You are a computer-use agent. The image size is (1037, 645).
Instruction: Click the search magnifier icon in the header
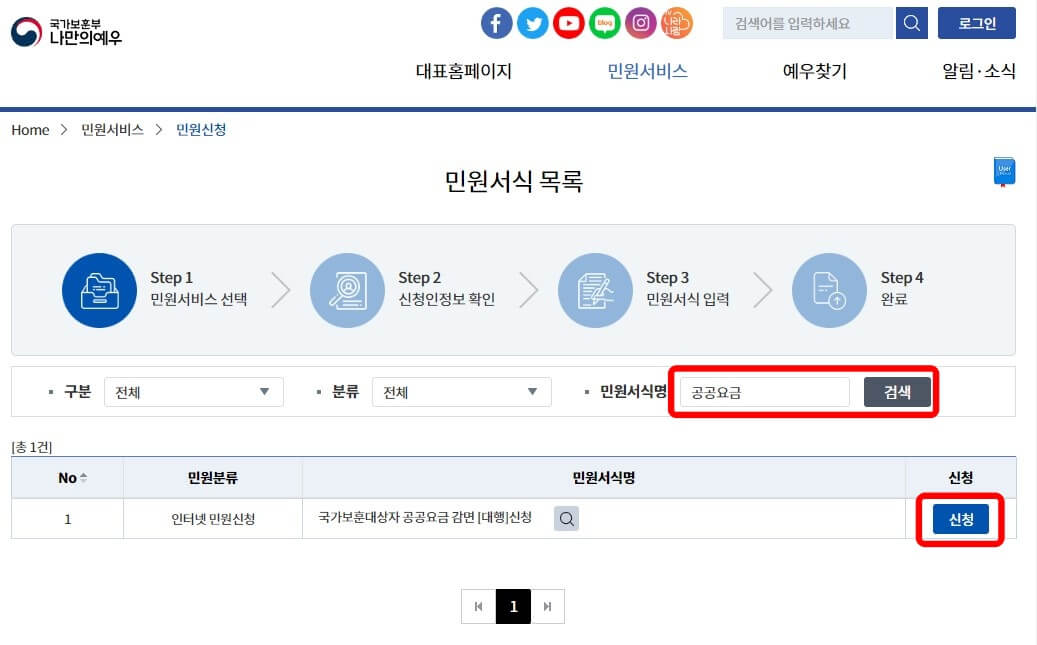pos(910,23)
